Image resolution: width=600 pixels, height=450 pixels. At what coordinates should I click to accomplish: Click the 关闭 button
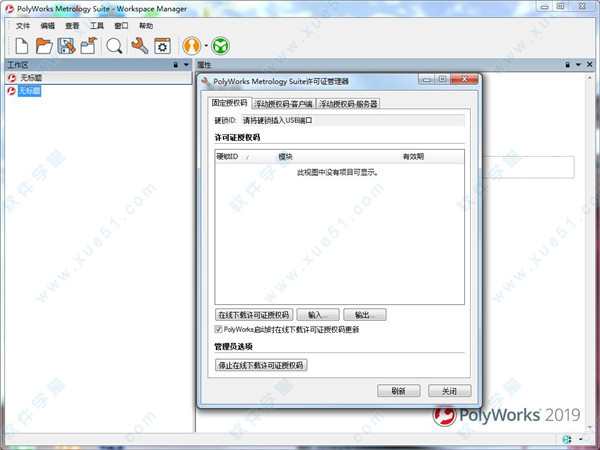[450, 391]
